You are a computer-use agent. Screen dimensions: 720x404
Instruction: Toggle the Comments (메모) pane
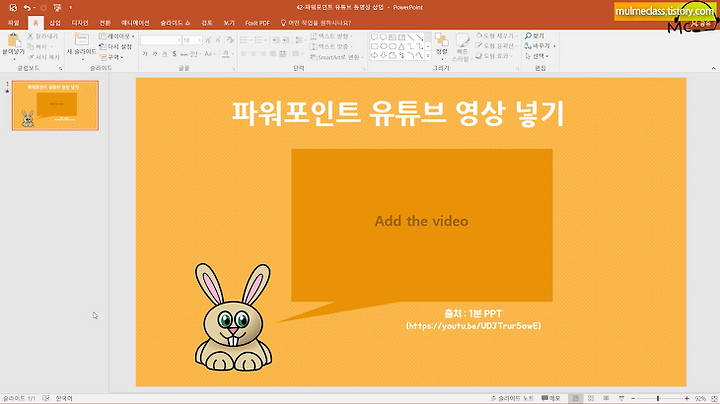551,398
